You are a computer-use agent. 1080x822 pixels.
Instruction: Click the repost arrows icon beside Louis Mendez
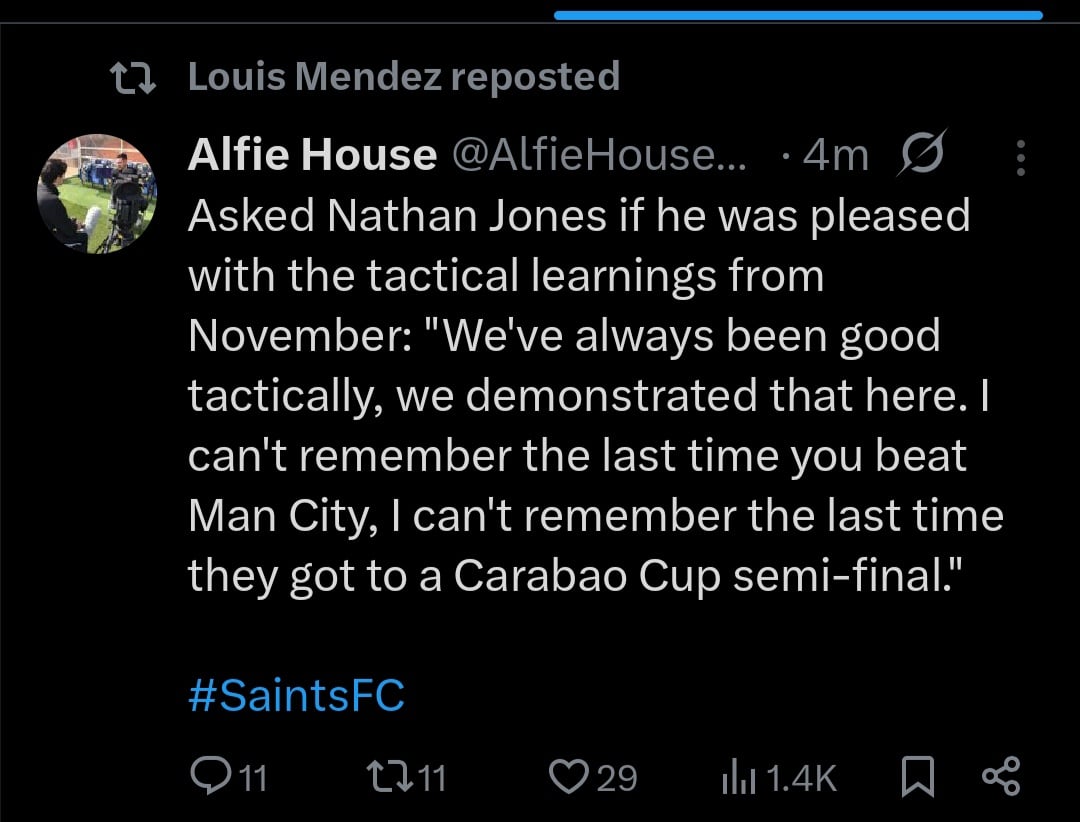(x=132, y=78)
